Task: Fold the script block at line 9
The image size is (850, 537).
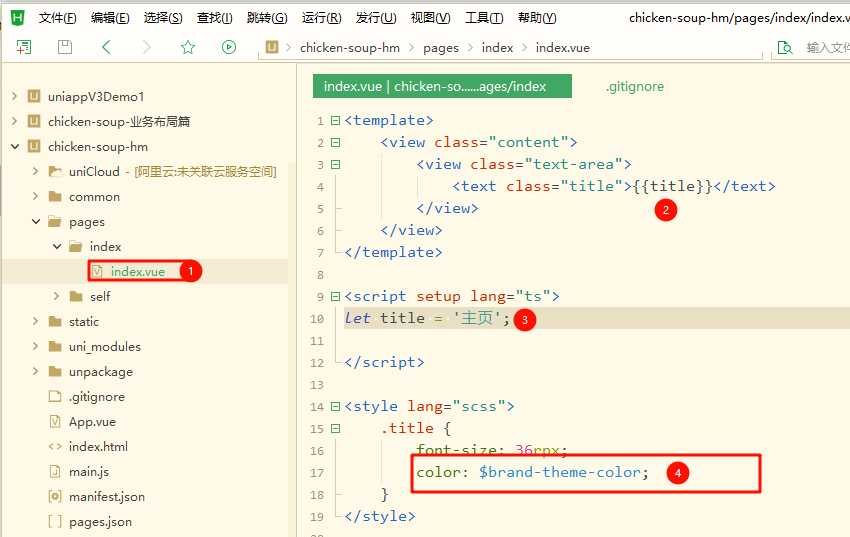Action: coord(336,296)
